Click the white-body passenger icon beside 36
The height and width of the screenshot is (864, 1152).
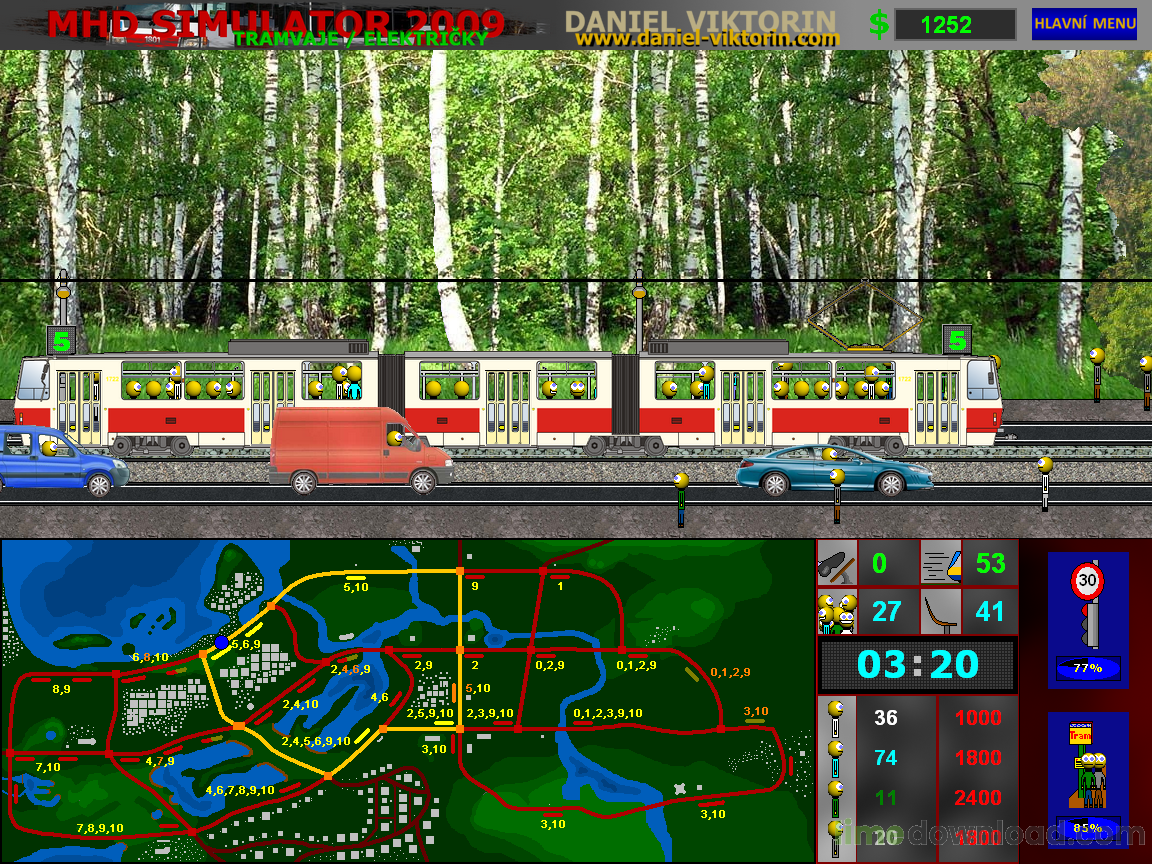pos(836,719)
